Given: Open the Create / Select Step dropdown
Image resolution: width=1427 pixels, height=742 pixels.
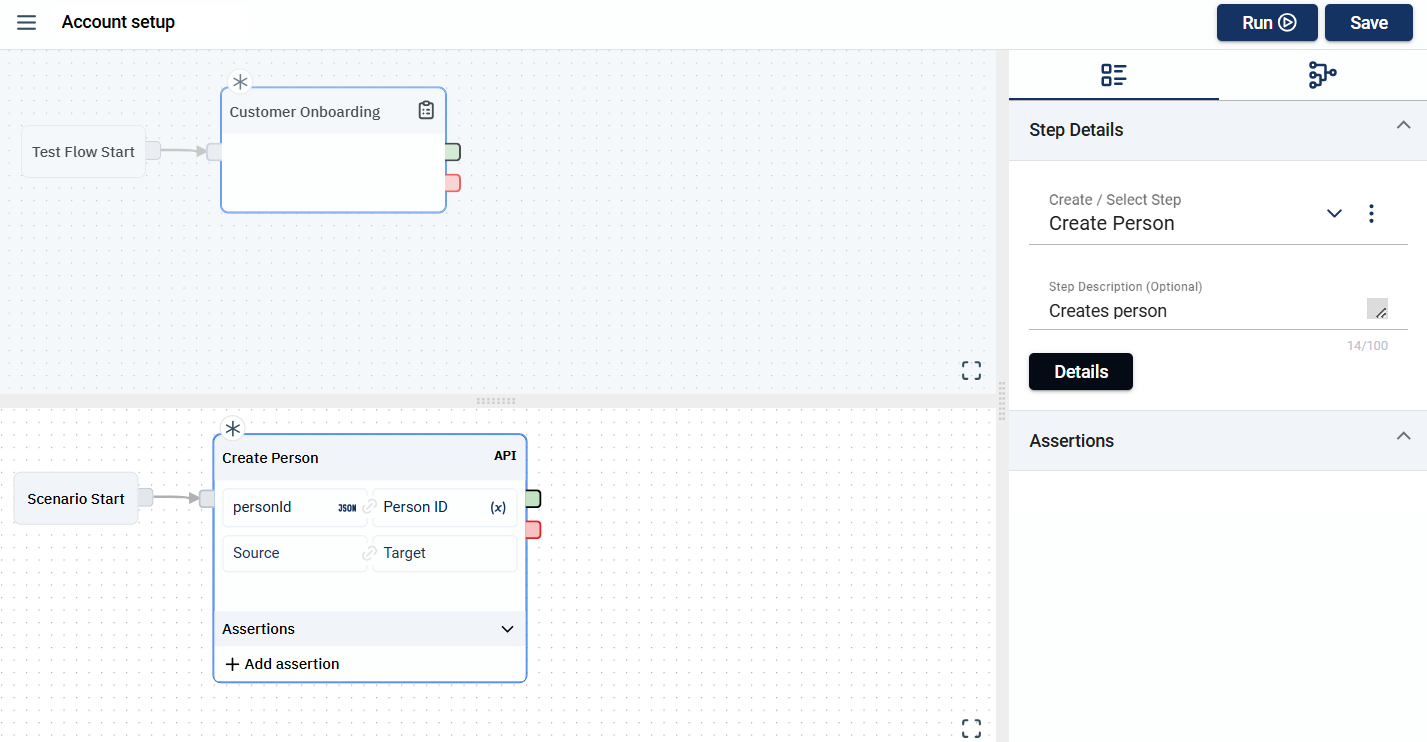Looking at the screenshot, I should tap(1334, 213).
